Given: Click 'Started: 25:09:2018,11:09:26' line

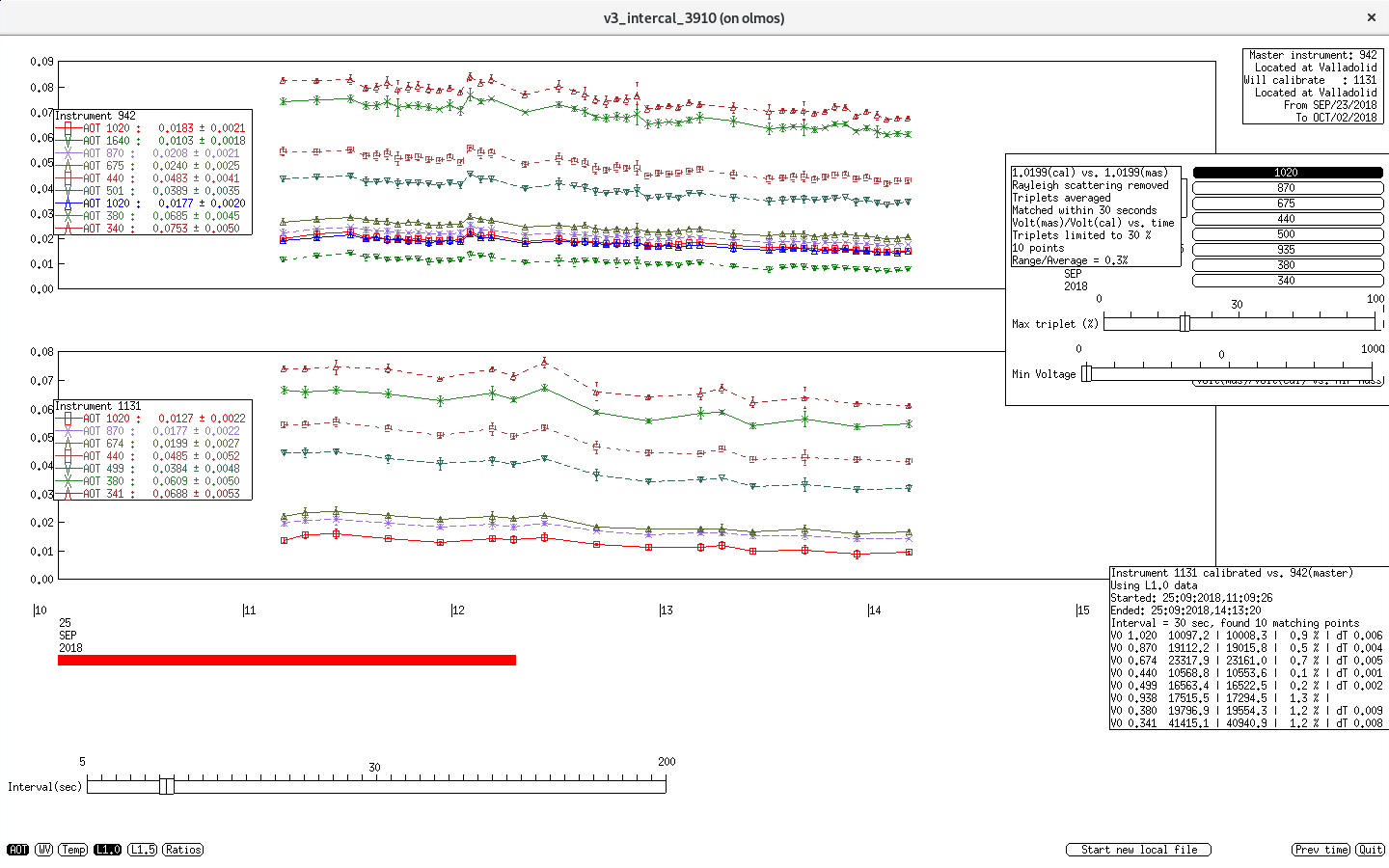Looking at the screenshot, I should [1192, 598].
